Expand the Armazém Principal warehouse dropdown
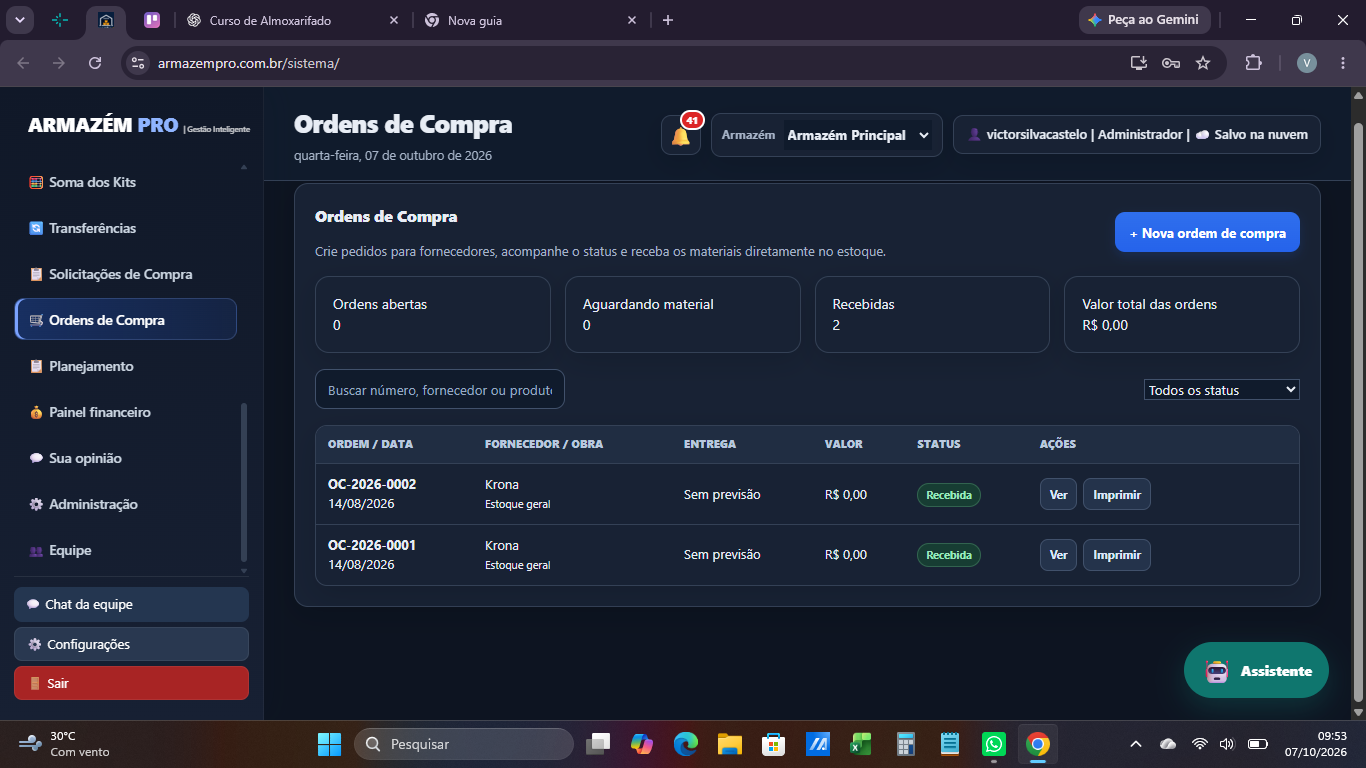Screen dimensions: 1366x768 [x=858, y=135]
